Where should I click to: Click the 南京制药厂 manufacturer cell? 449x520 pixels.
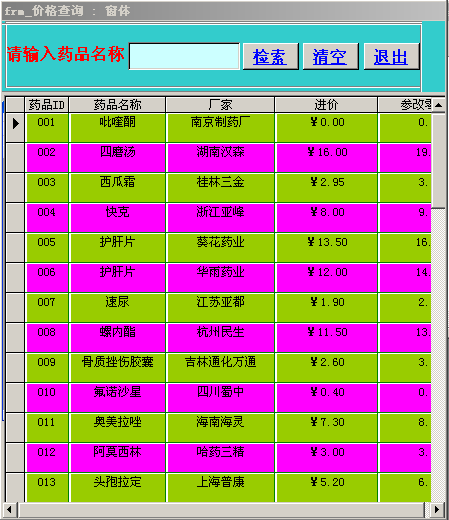click(x=221, y=128)
